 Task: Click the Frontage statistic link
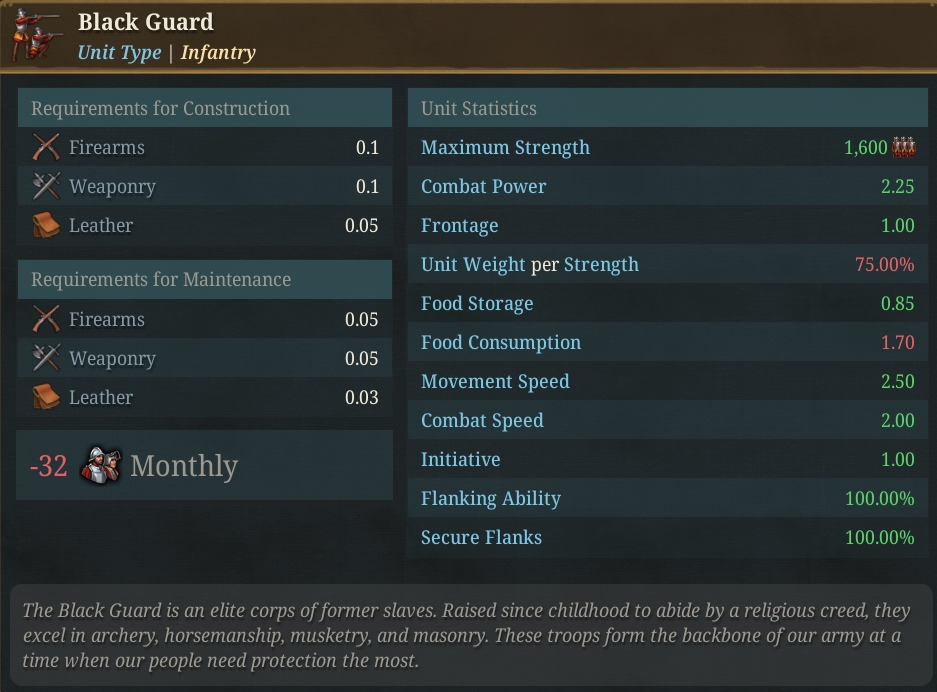coord(460,225)
